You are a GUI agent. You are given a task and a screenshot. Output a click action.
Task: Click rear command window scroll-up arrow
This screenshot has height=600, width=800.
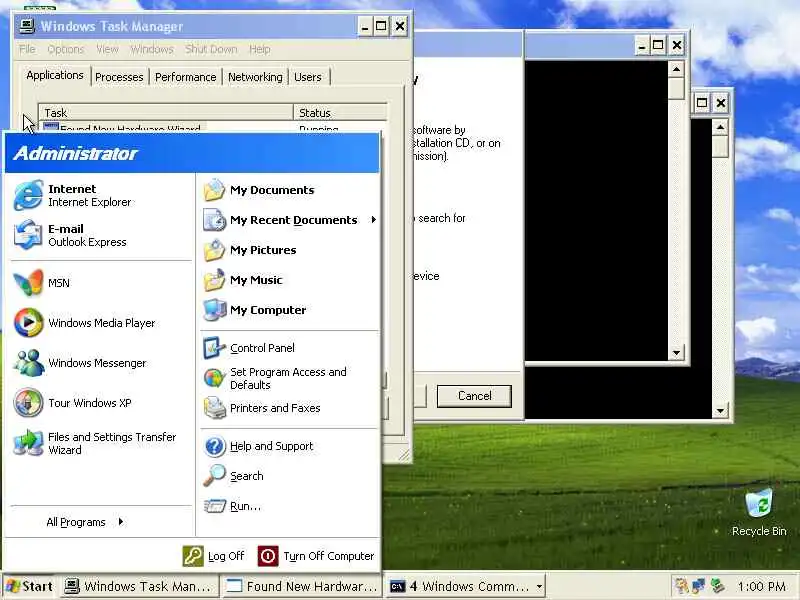720,127
